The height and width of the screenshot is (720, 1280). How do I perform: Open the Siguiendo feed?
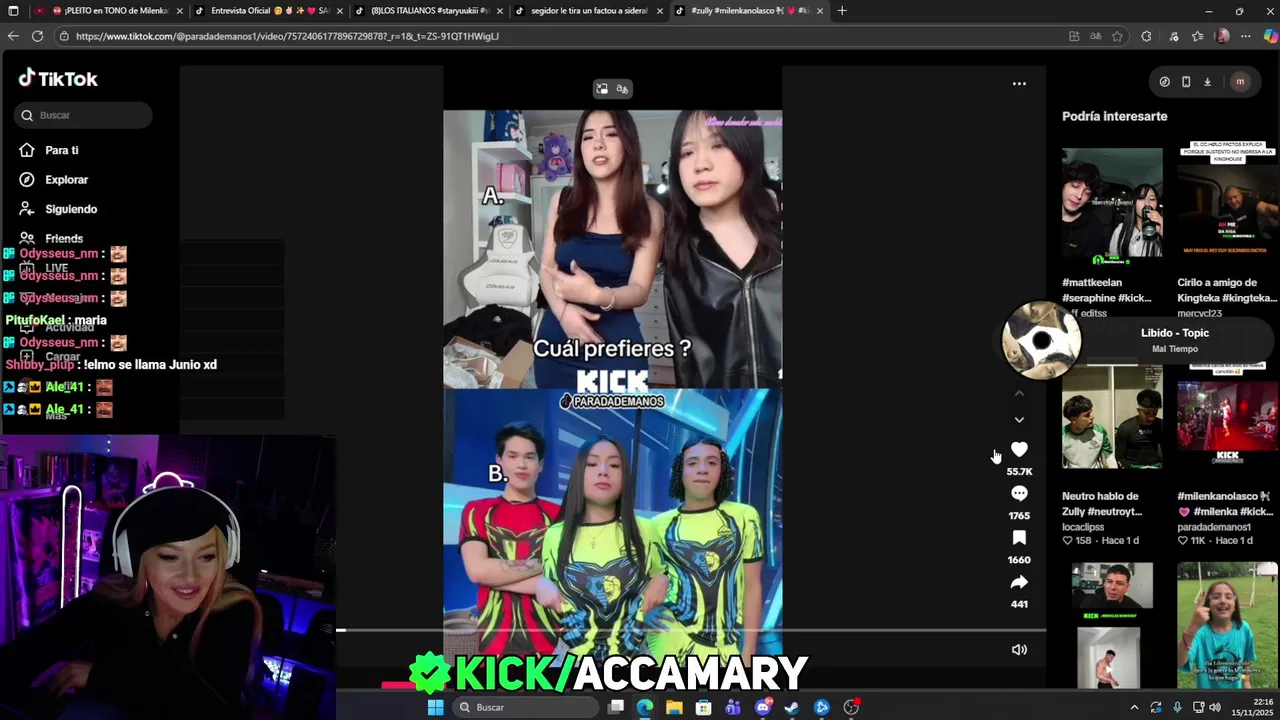click(x=58, y=209)
